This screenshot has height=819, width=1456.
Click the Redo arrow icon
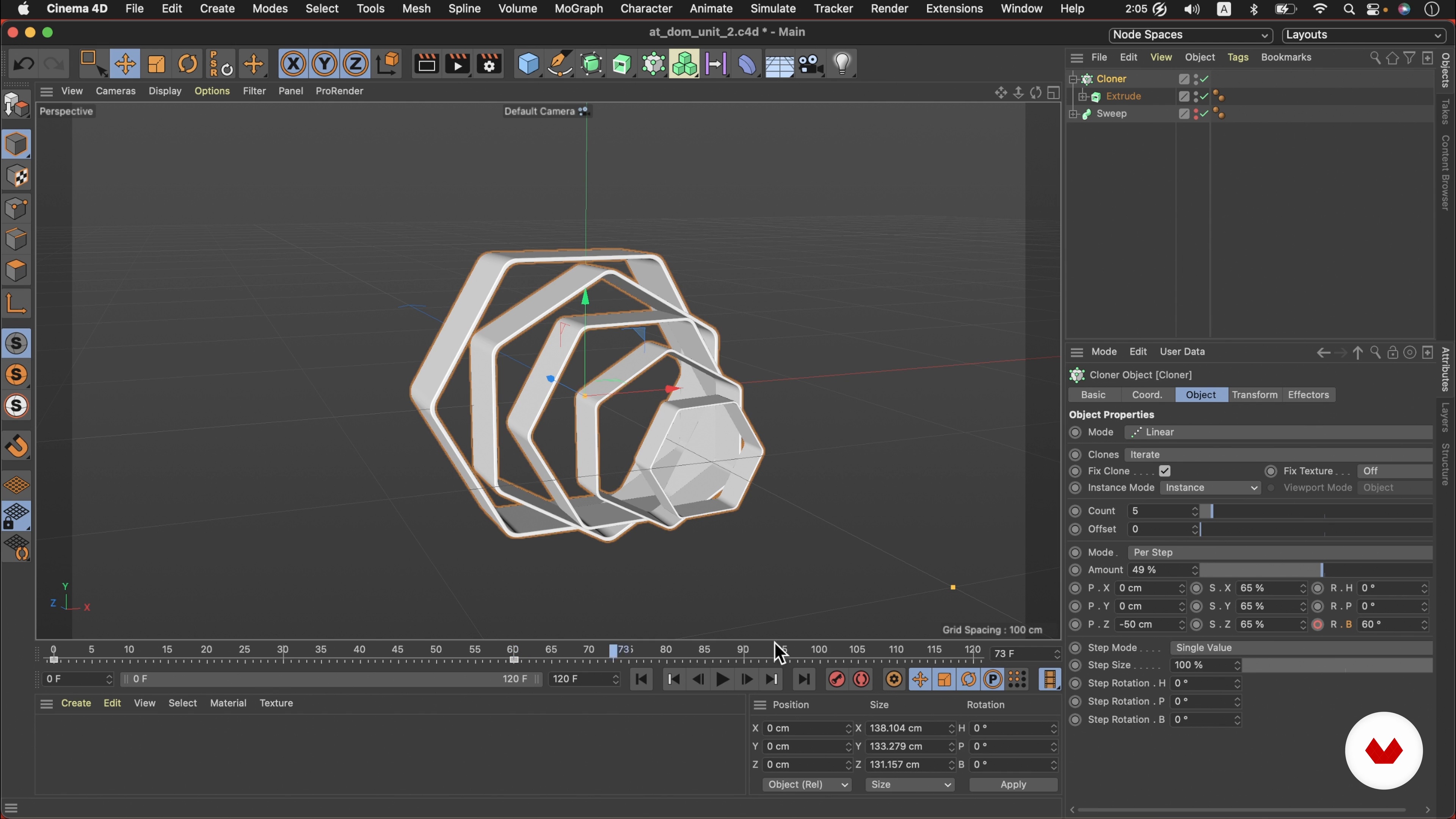tap(54, 64)
